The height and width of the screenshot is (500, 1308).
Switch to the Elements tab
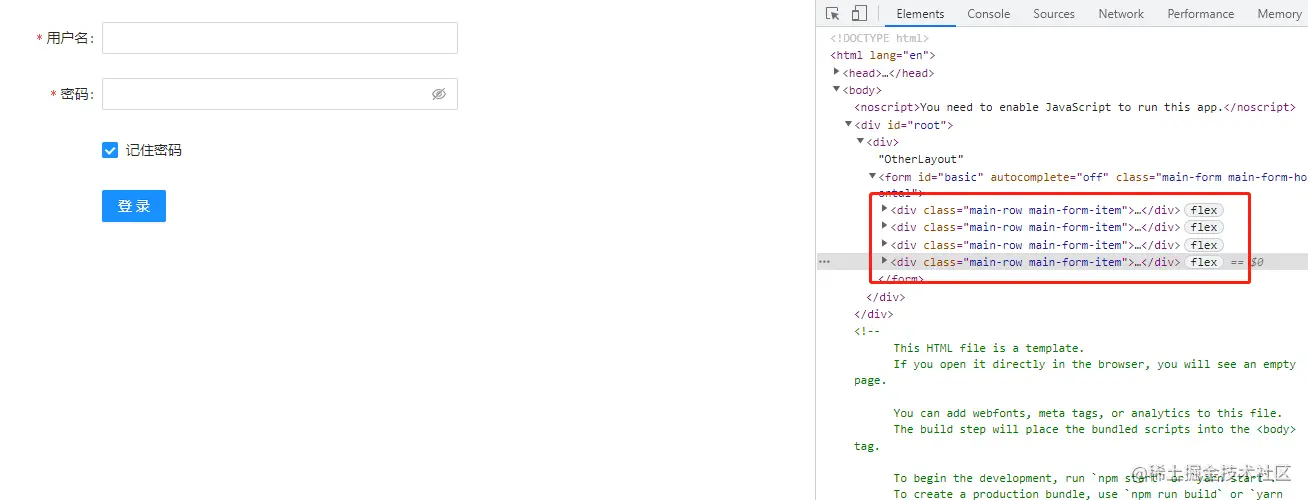[920, 14]
